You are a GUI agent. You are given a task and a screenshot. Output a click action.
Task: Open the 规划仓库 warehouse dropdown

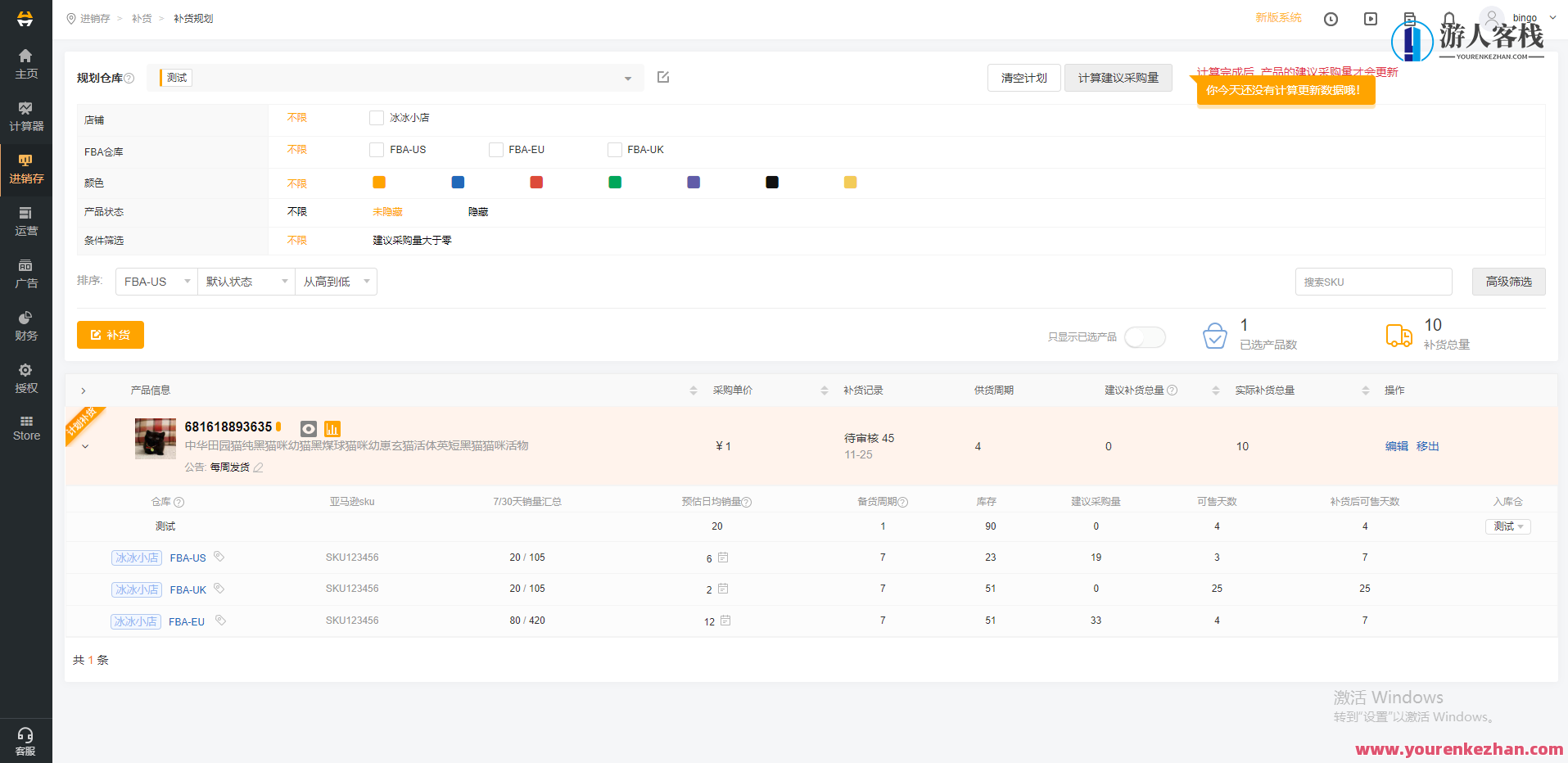(627, 77)
